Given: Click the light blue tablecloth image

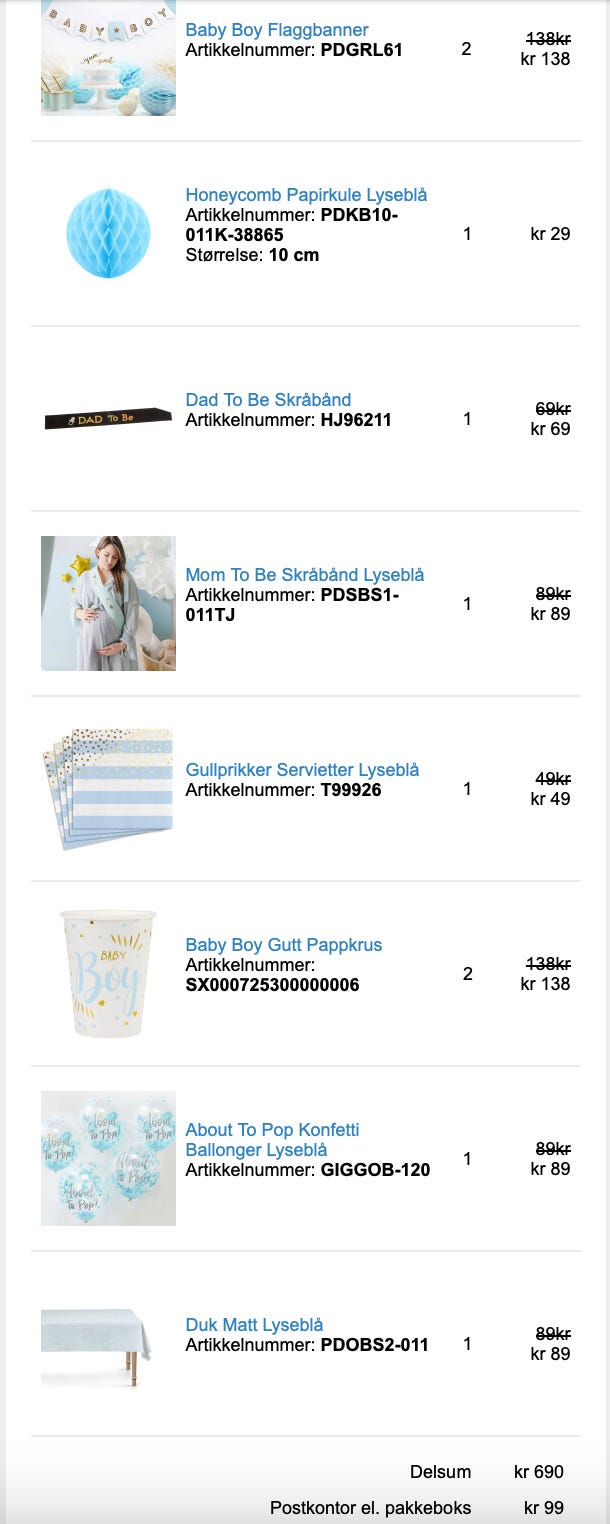Looking at the screenshot, I should tap(96, 1344).
